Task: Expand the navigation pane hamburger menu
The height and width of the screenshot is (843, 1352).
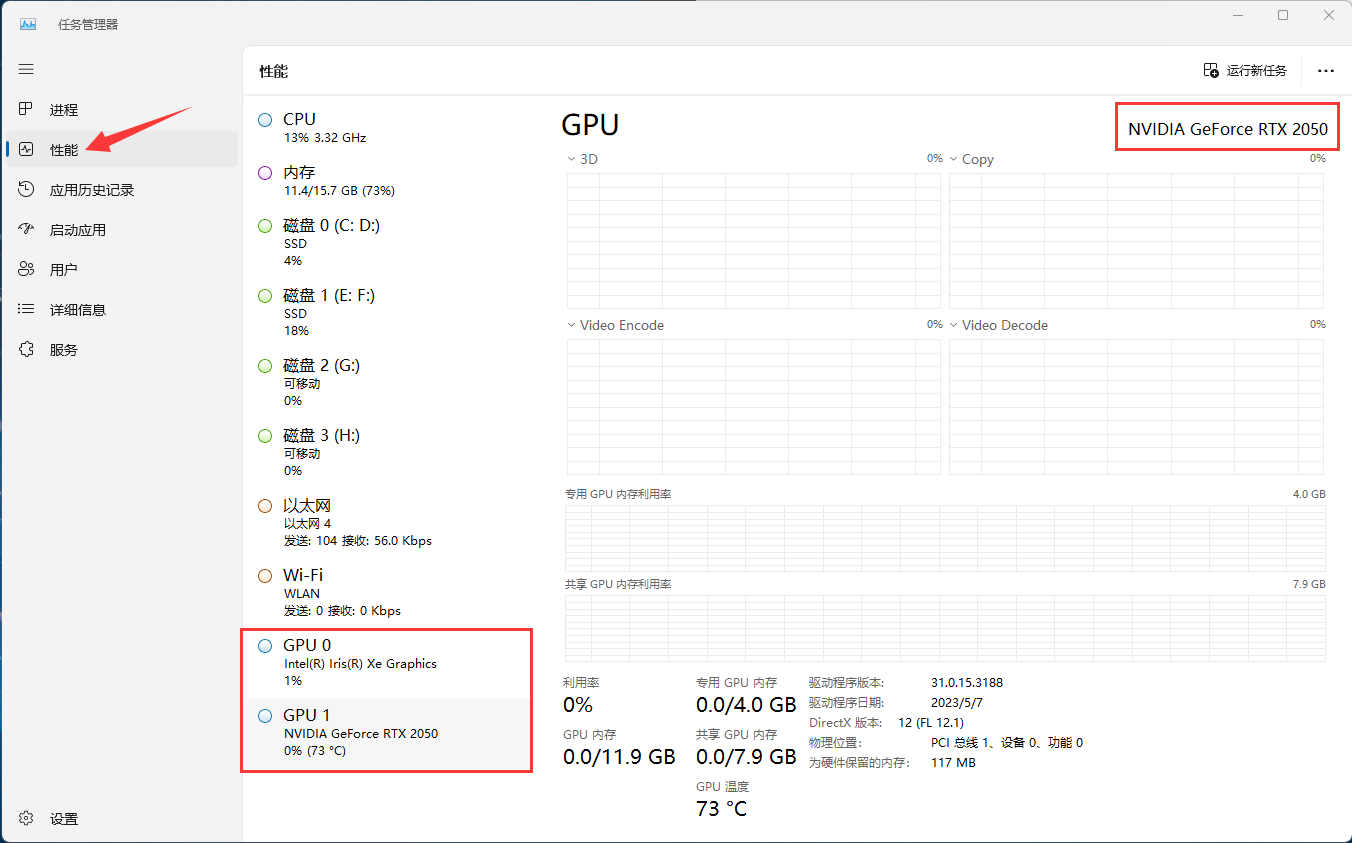Action: tap(26, 69)
